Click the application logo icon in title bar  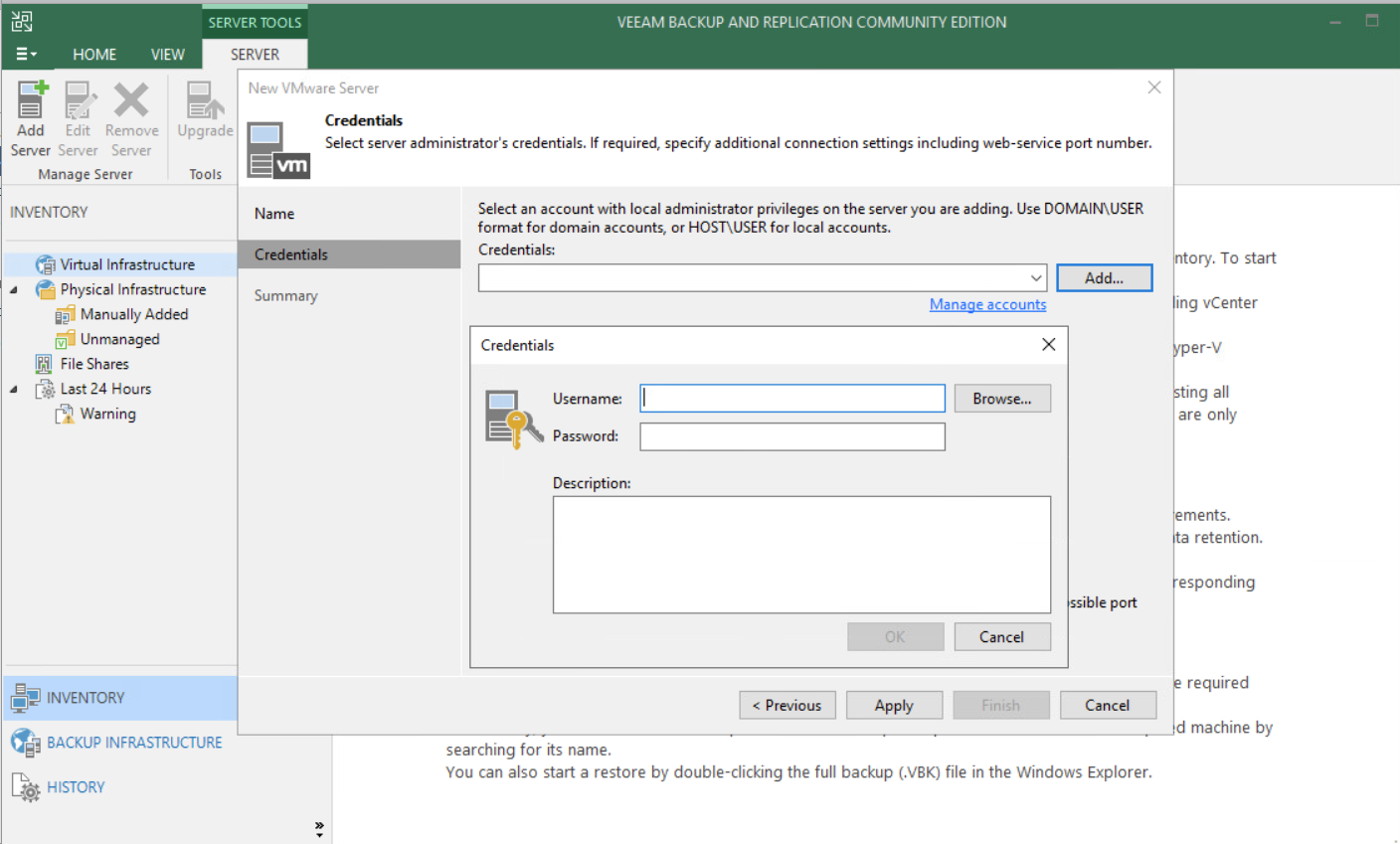tap(22, 21)
